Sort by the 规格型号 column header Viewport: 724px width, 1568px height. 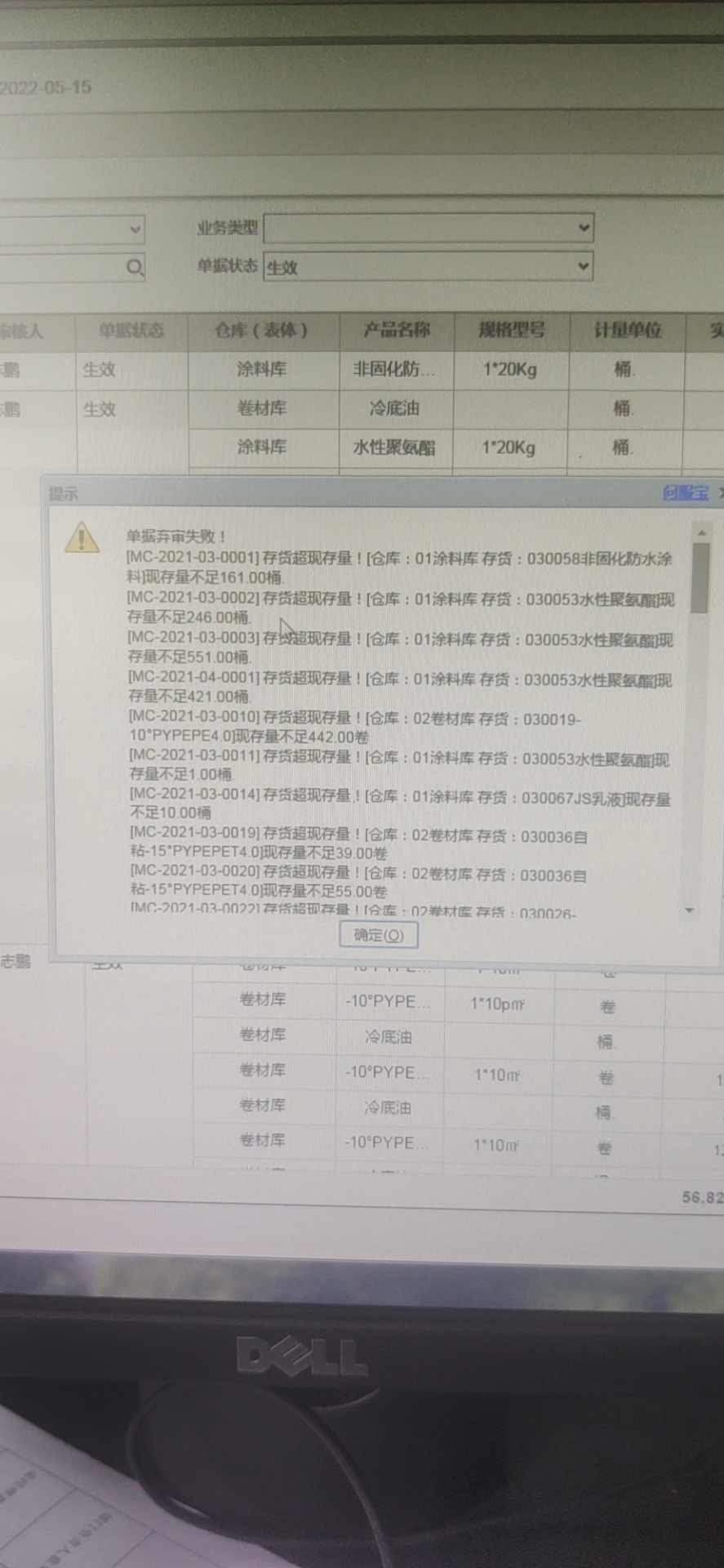[512, 331]
